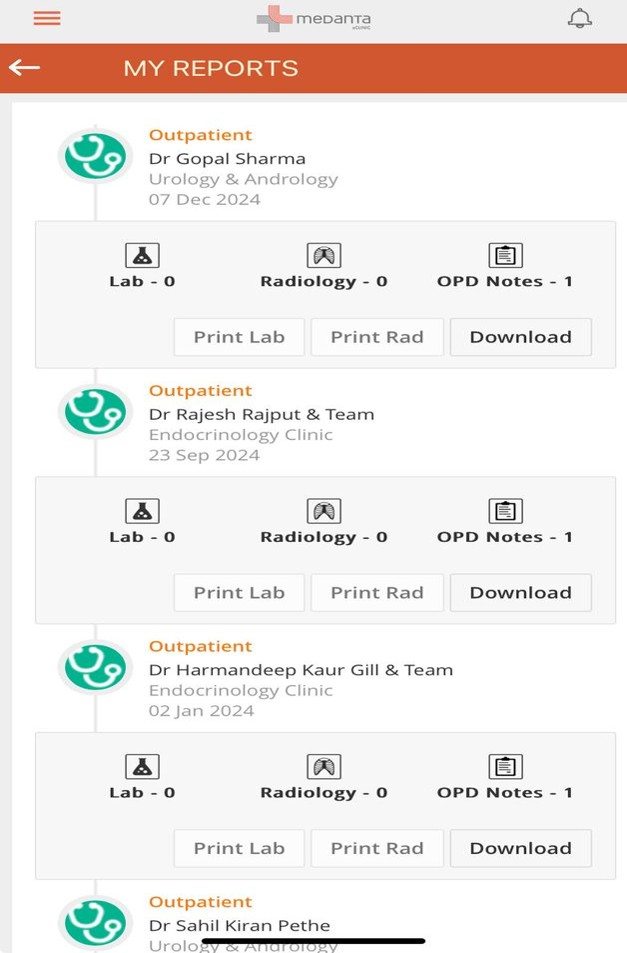Download Dr Harmandeep Kaur Gill's report
This screenshot has height=953, width=627.
521,848
